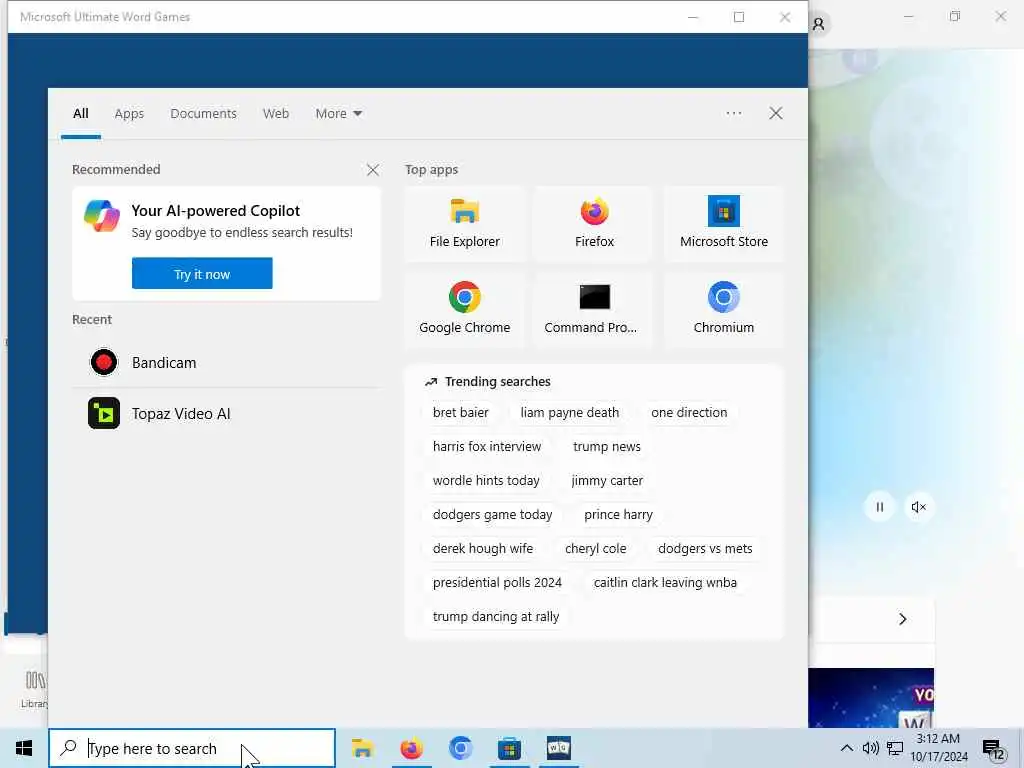Search trending 'jimmy carter'
Image resolution: width=1024 pixels, height=768 pixels.
pos(607,481)
